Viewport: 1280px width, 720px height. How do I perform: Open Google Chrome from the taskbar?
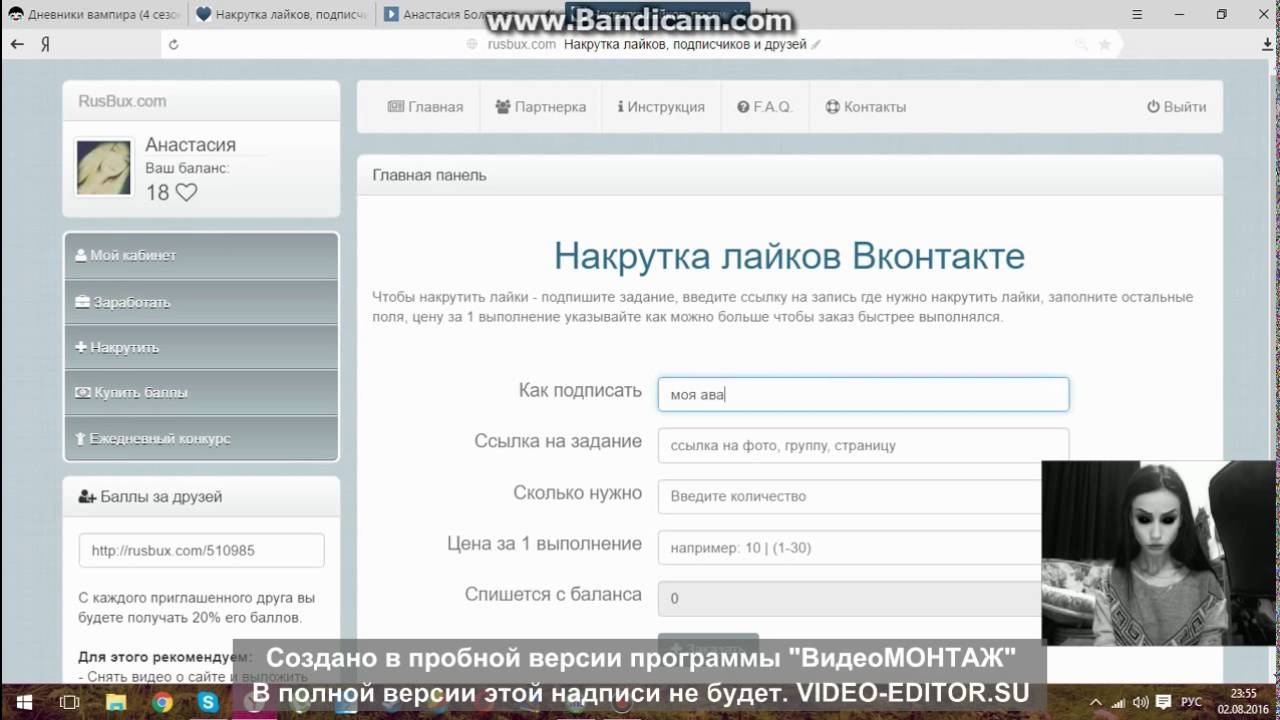click(162, 702)
